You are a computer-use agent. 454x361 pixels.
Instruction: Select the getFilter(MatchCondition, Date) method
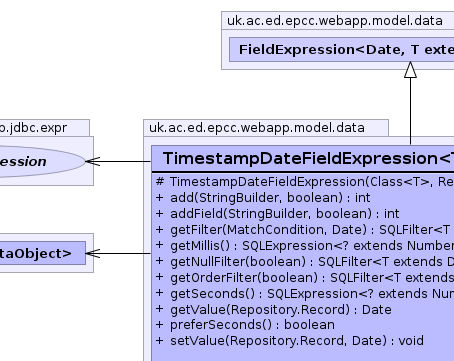(x=305, y=230)
